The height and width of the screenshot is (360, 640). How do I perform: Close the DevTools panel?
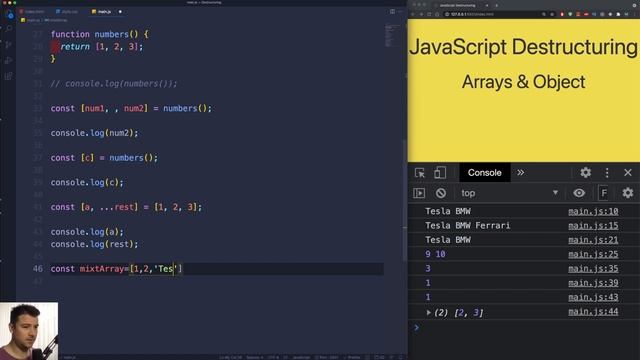coord(628,173)
